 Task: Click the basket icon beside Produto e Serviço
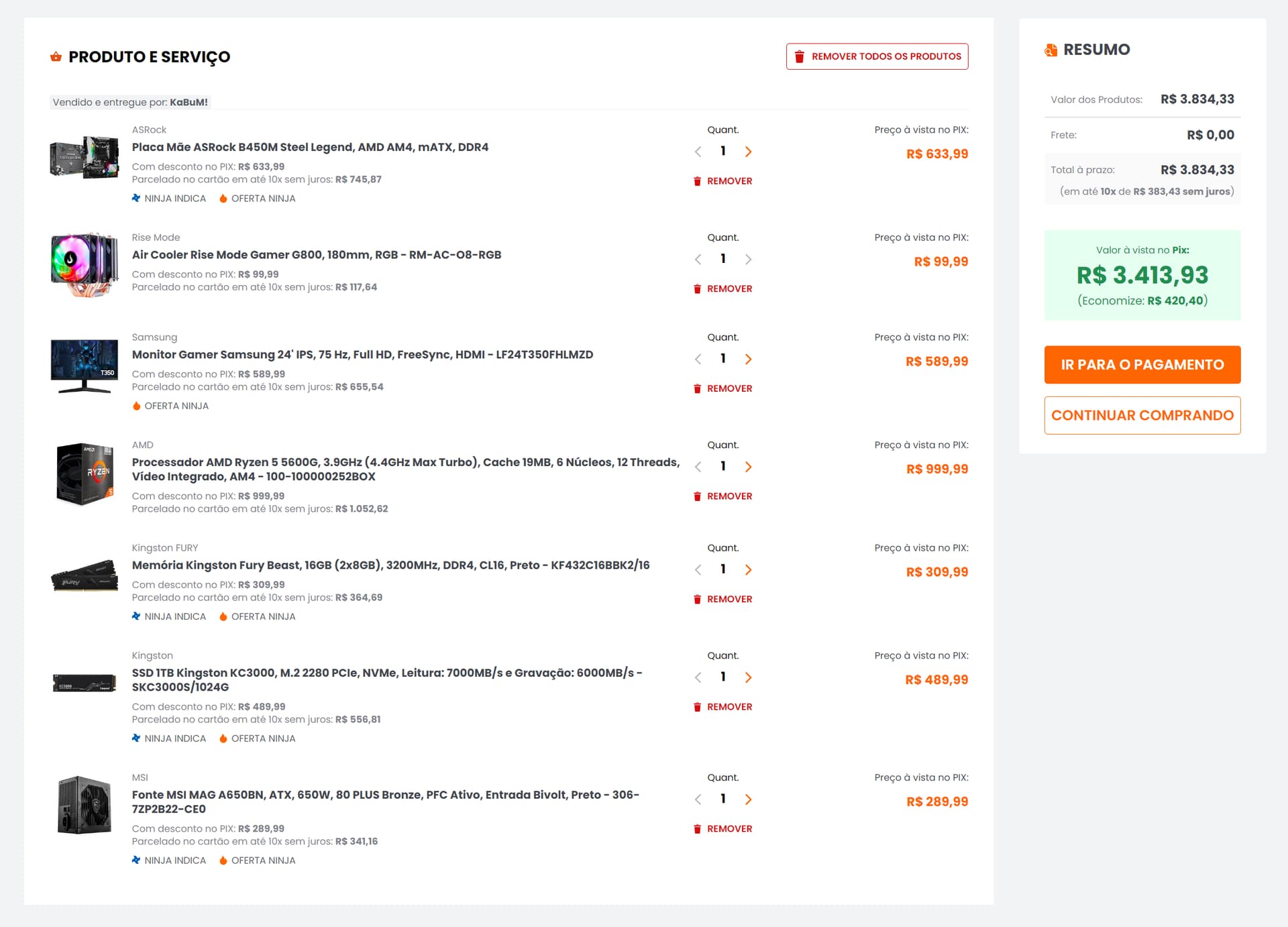[56, 56]
